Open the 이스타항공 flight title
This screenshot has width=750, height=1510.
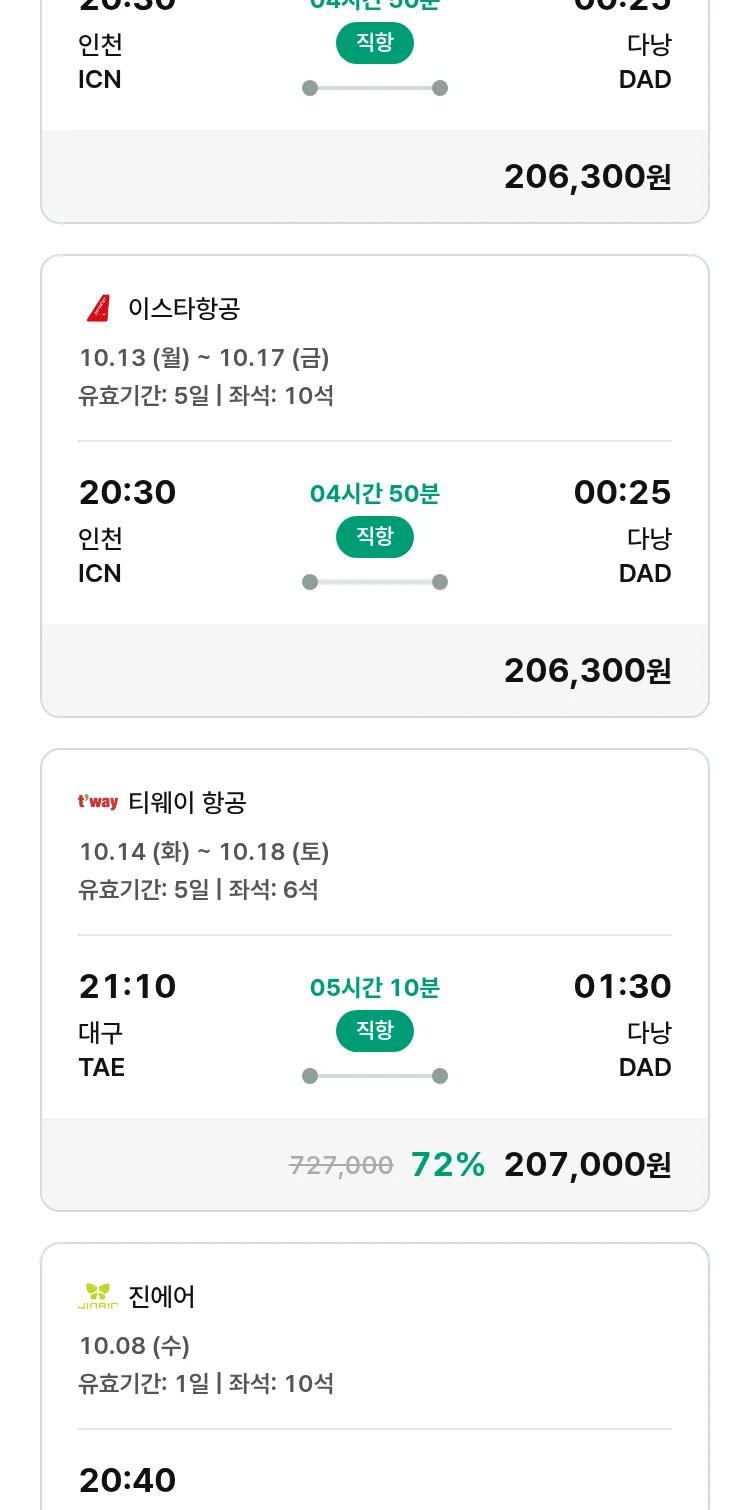click(x=184, y=308)
